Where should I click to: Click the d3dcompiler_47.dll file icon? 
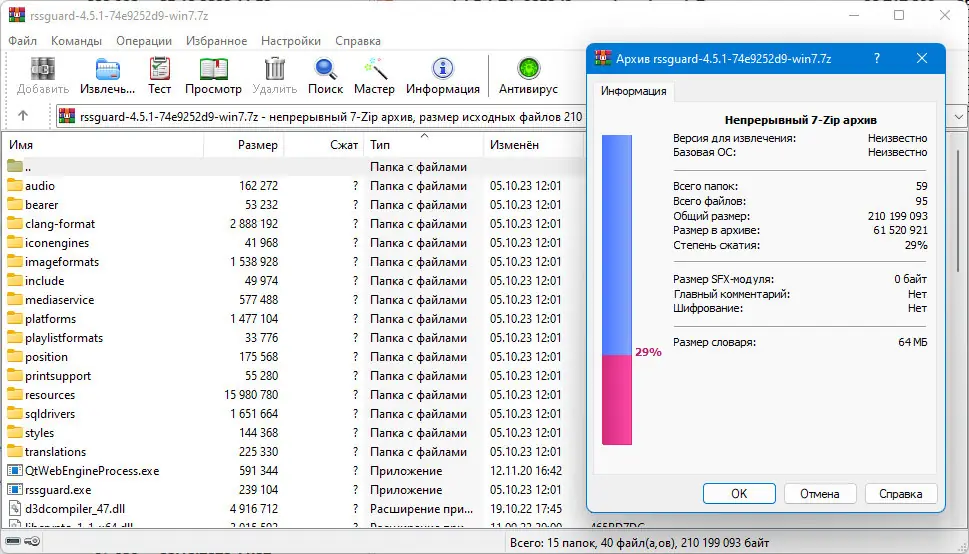point(15,509)
